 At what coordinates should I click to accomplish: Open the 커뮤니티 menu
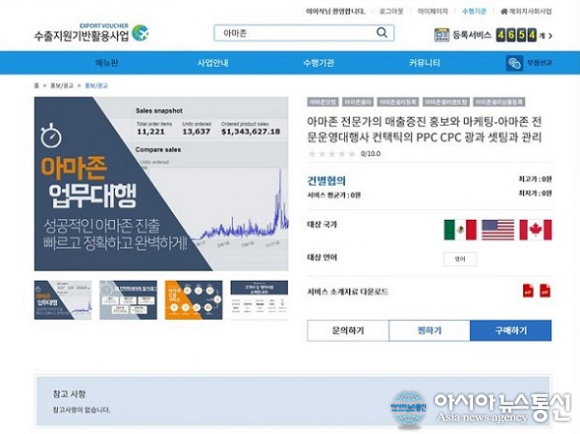coord(425,63)
